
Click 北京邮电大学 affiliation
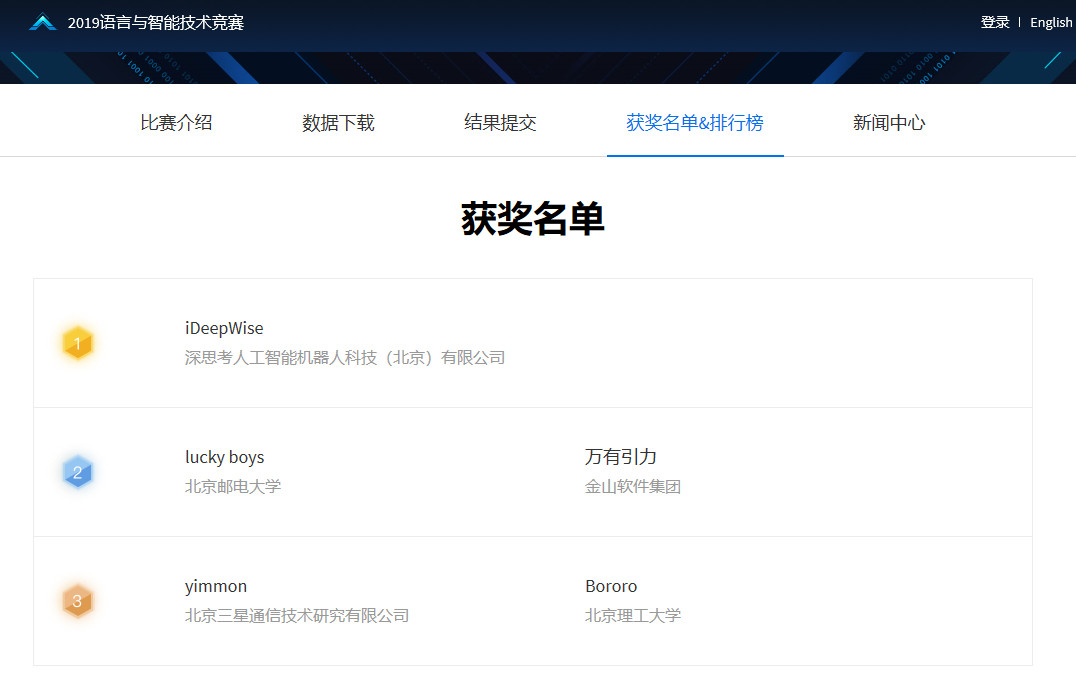233,486
